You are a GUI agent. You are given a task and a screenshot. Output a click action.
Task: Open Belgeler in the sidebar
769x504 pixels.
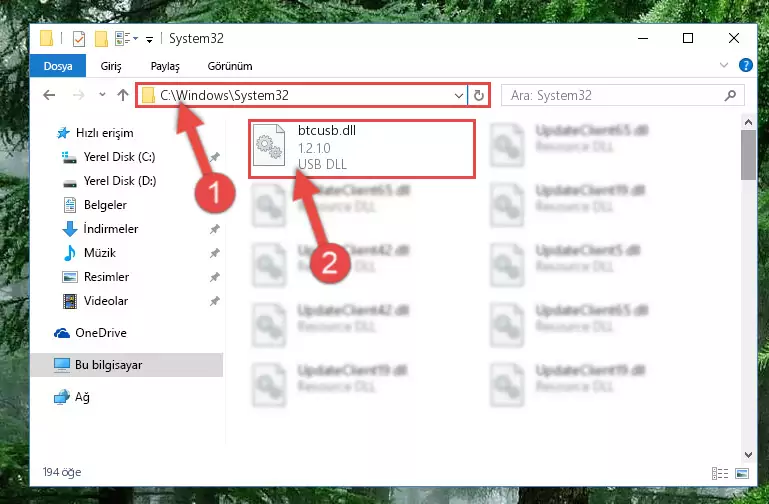point(105,205)
